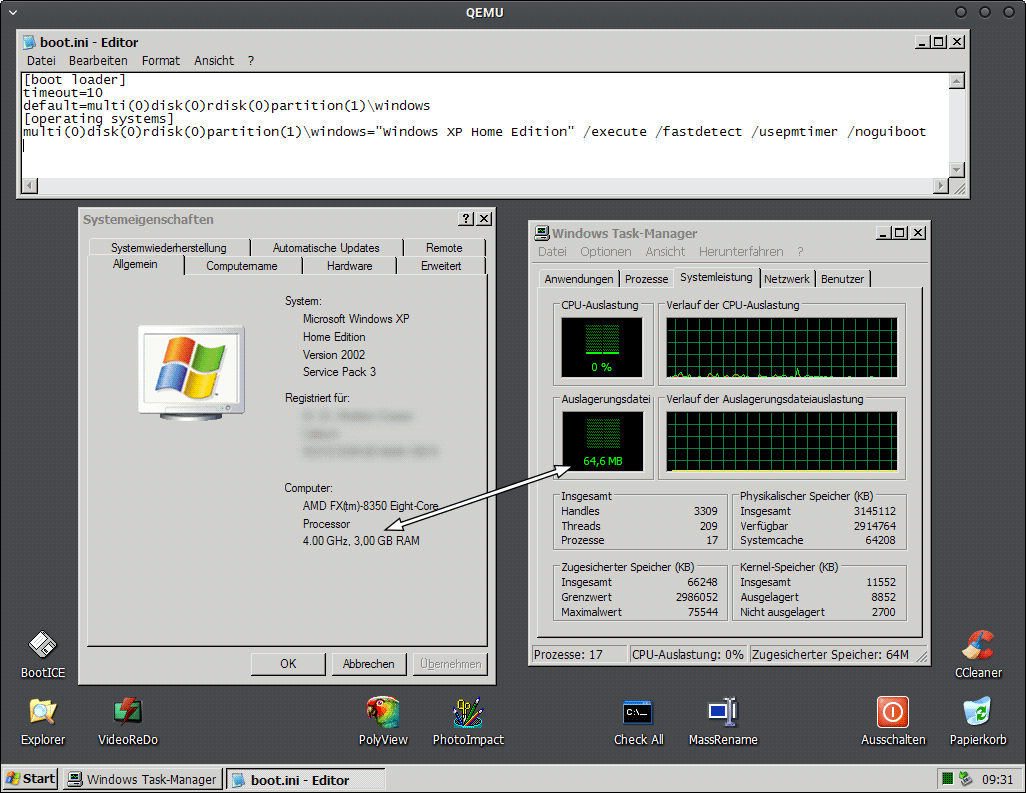1026x793 pixels.
Task: Click the greyed Übernehmen button
Action: click(450, 663)
